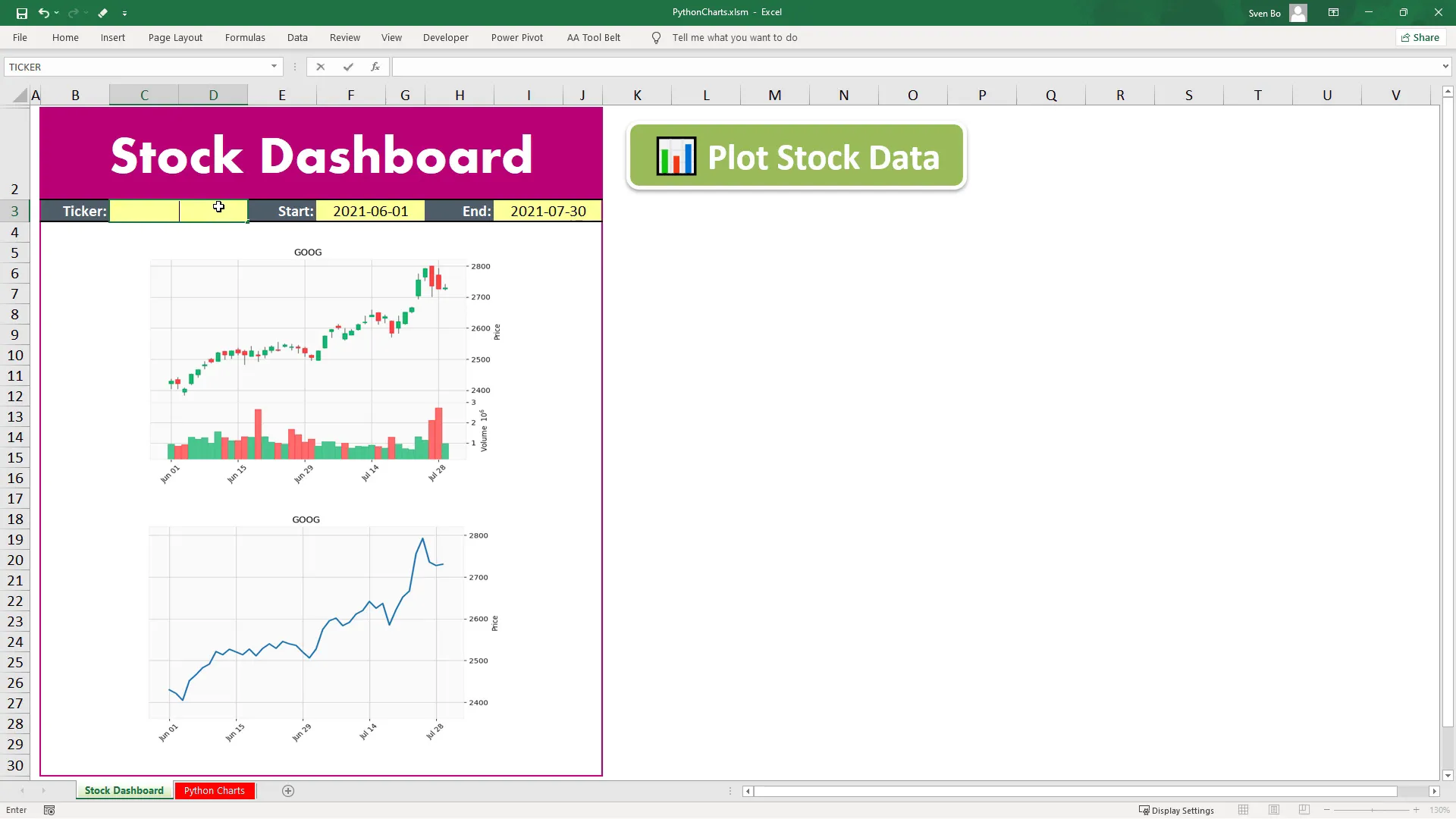Click the Redo arrow icon
Viewport: 1456px width, 819px height.
tap(73, 13)
